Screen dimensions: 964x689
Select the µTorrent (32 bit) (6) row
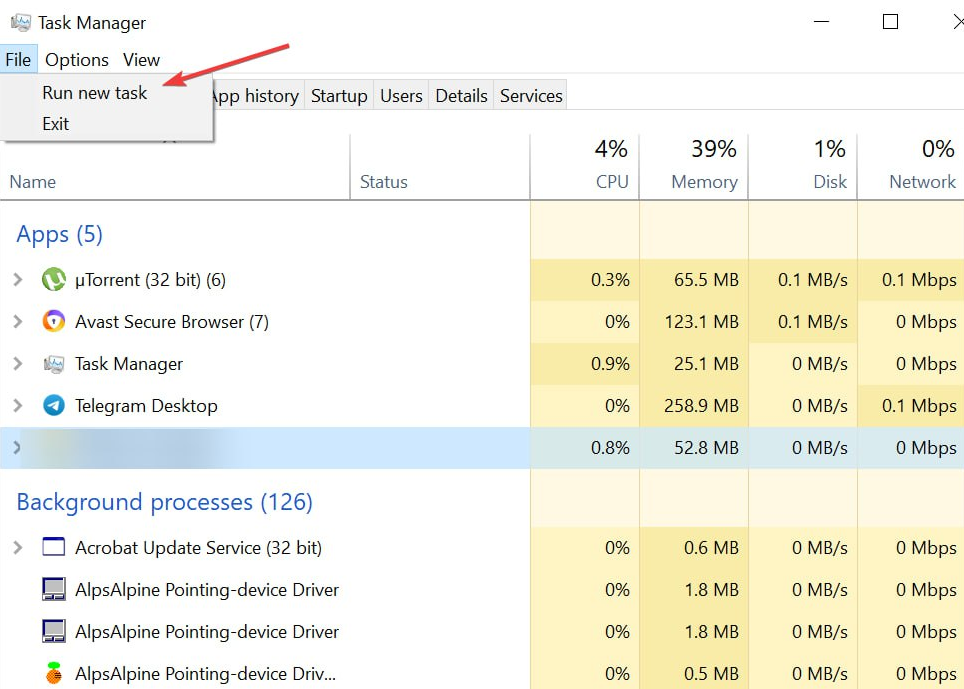[482, 280]
